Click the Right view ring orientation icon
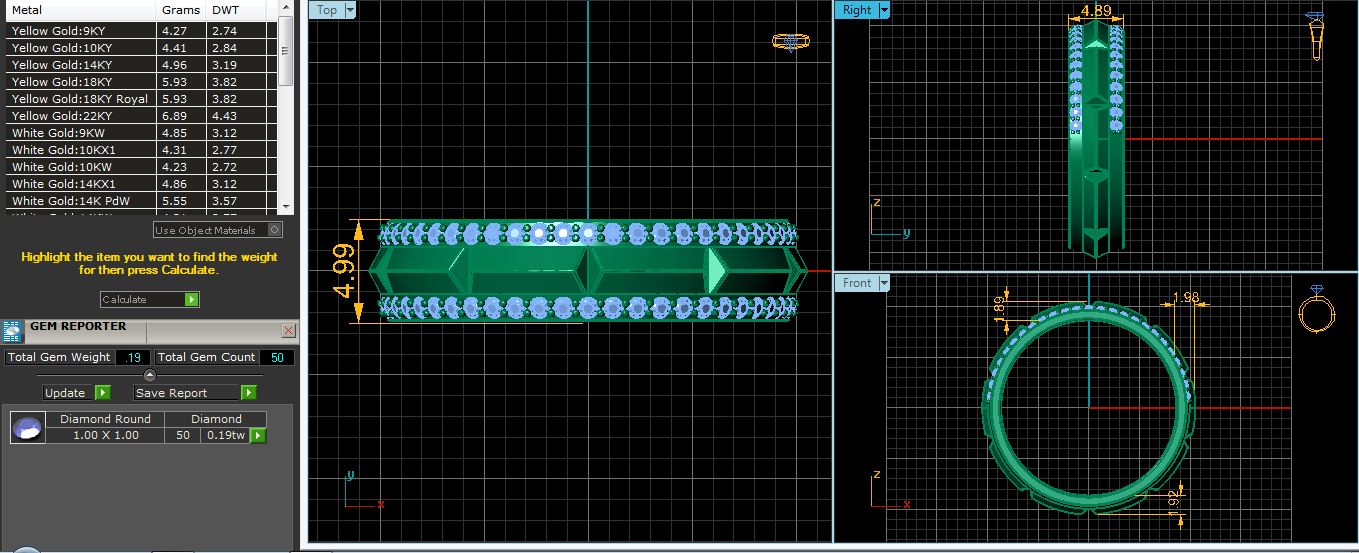1359x553 pixels. [1316, 38]
